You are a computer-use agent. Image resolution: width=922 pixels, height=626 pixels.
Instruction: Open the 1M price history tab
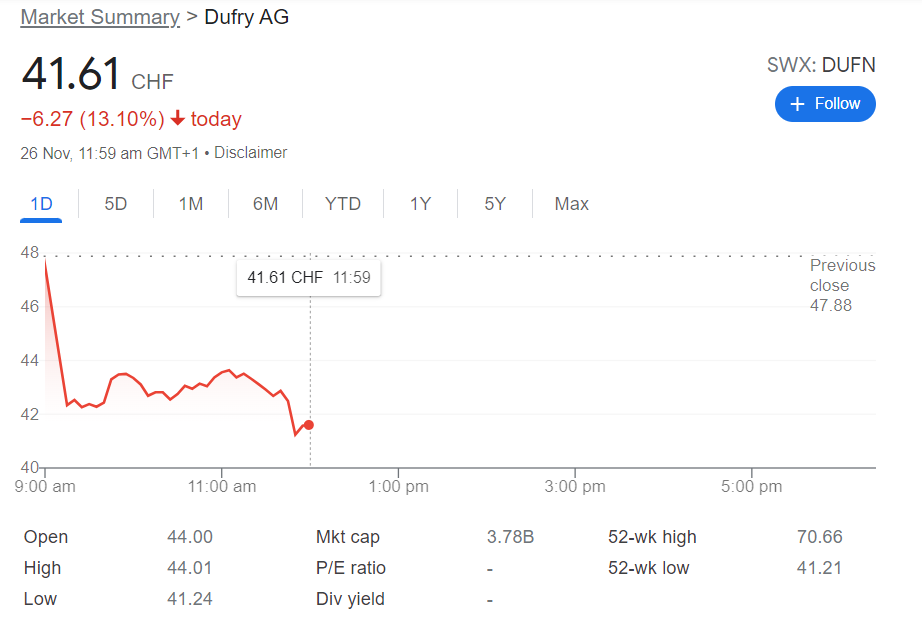(190, 203)
